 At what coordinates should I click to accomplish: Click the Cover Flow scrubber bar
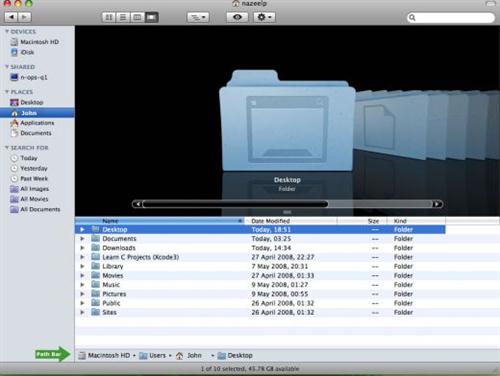(x=235, y=204)
